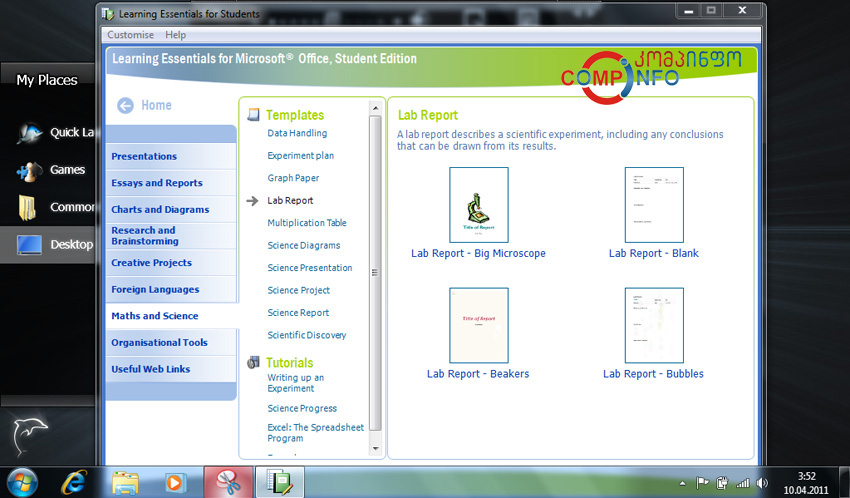Screen dimensions: 850x498
Task: Click Lab Report - Bubbles thumbnail
Action: pos(654,325)
